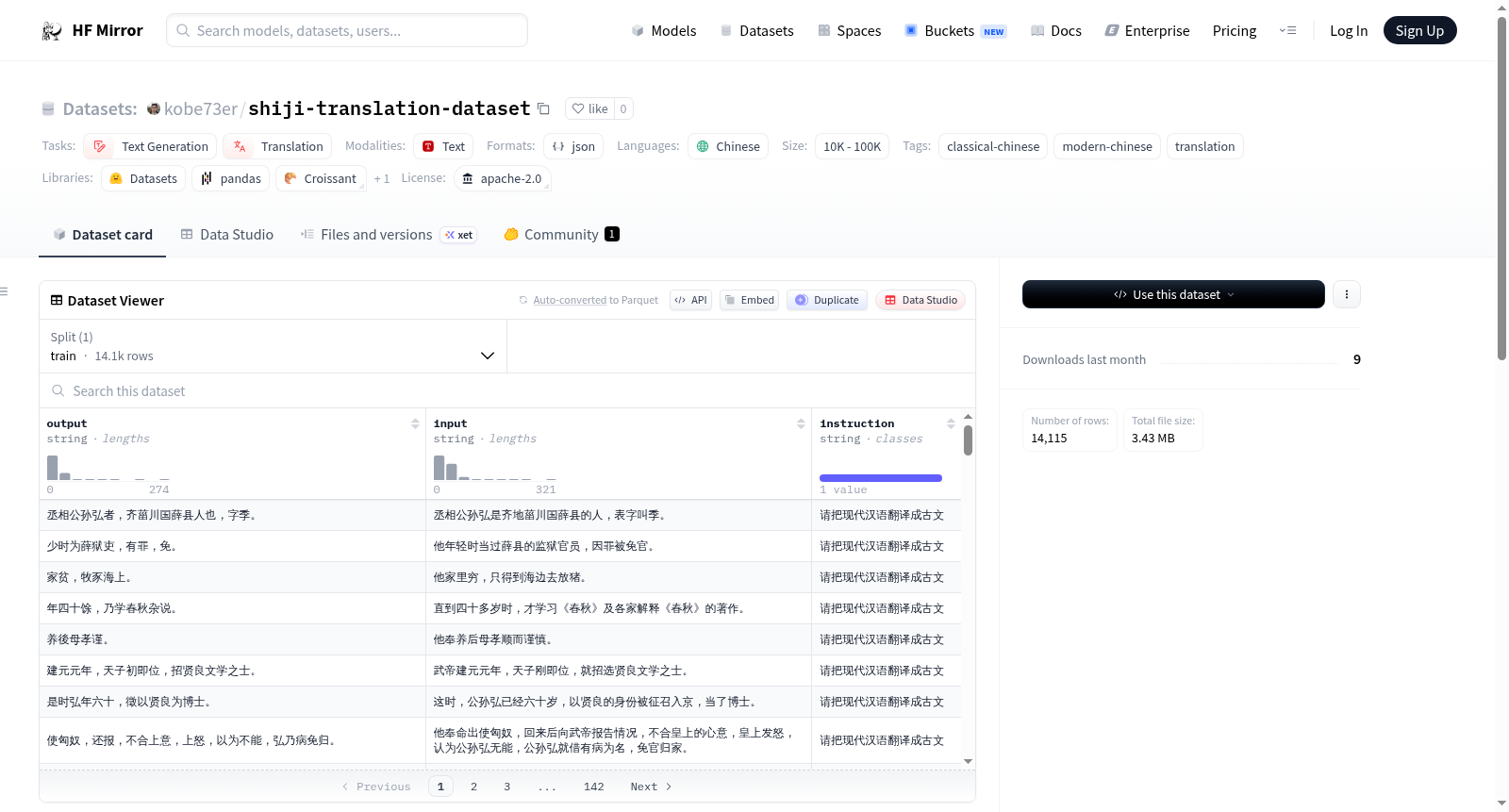This screenshot has width=1509, height=812.
Task: Go to Datasets in the top navigation
Action: 756,30
